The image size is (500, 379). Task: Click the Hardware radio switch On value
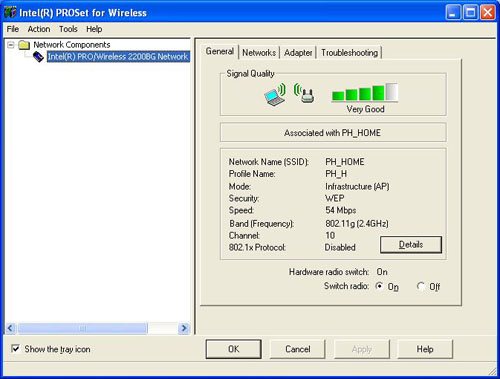coord(382,272)
